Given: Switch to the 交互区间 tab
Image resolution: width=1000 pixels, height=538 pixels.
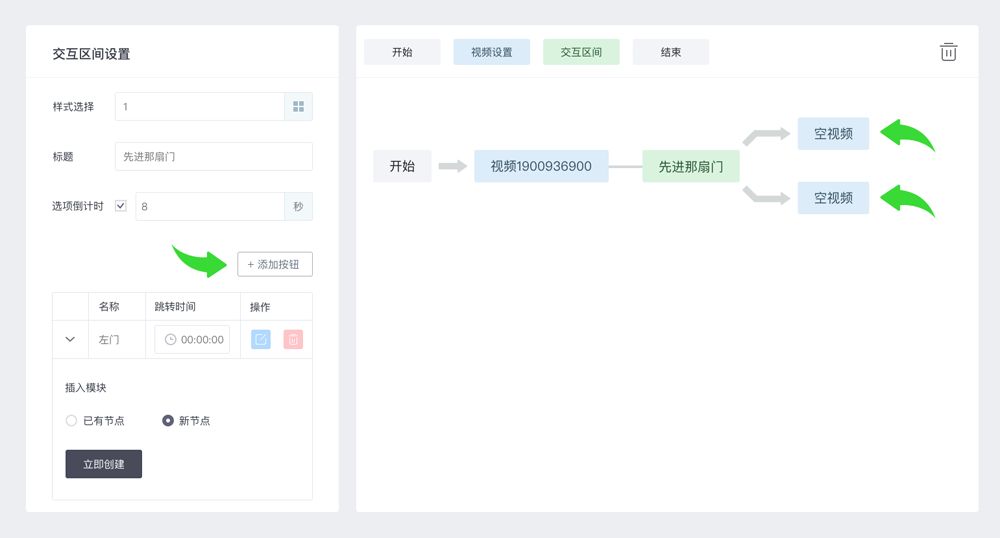Looking at the screenshot, I should 581,52.
